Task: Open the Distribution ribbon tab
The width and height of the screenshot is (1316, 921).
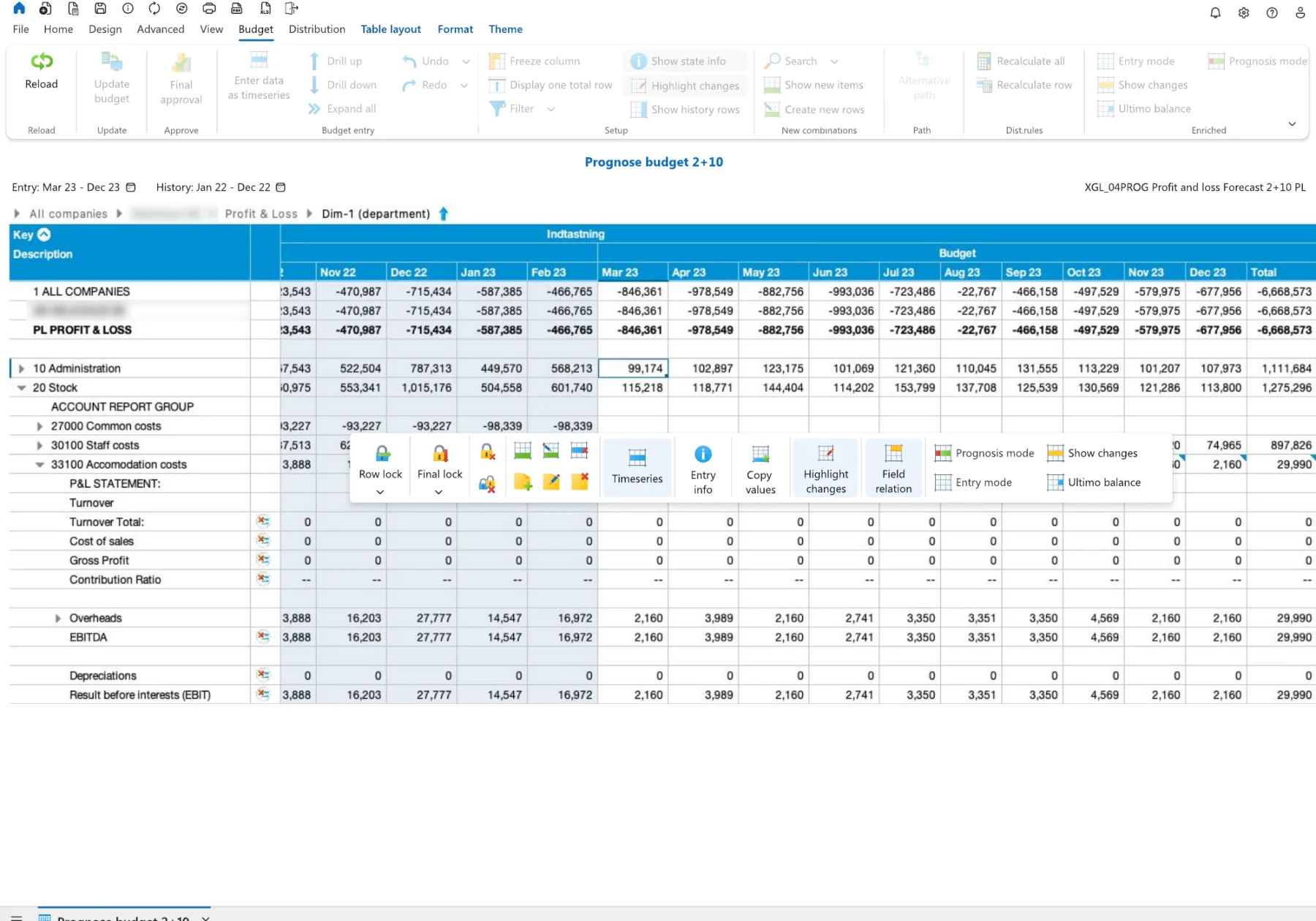Action: [317, 29]
